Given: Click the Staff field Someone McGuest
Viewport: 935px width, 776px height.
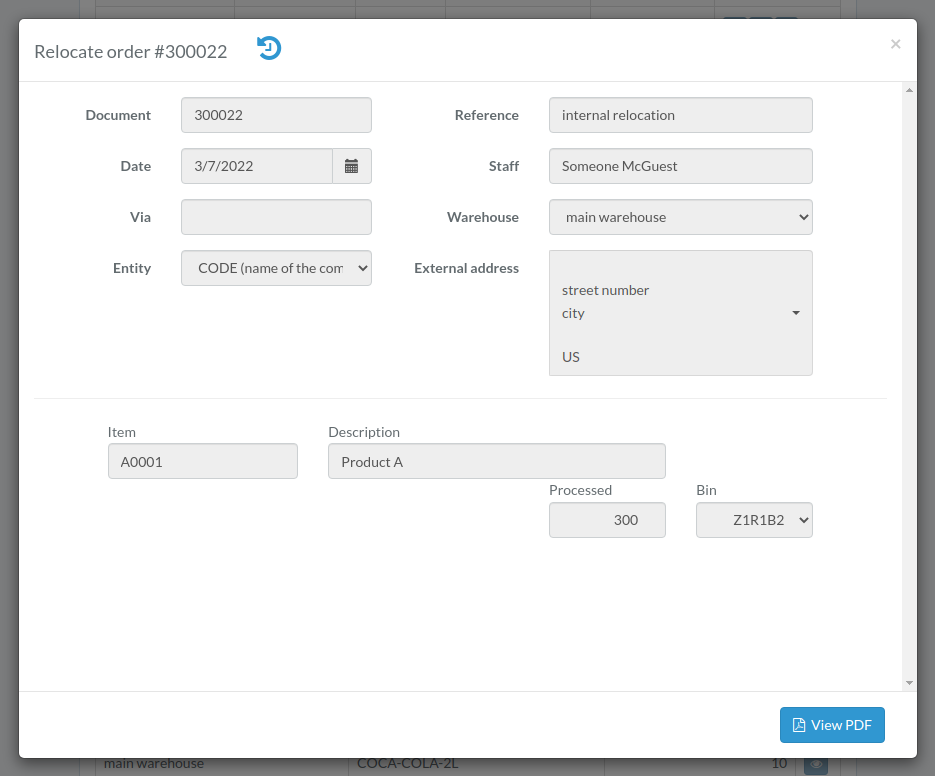Looking at the screenshot, I should (680, 166).
